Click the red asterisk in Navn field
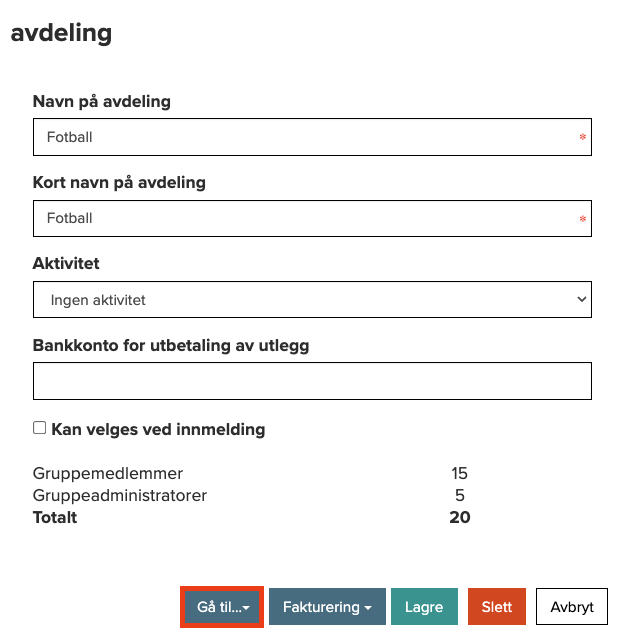 coord(583,138)
